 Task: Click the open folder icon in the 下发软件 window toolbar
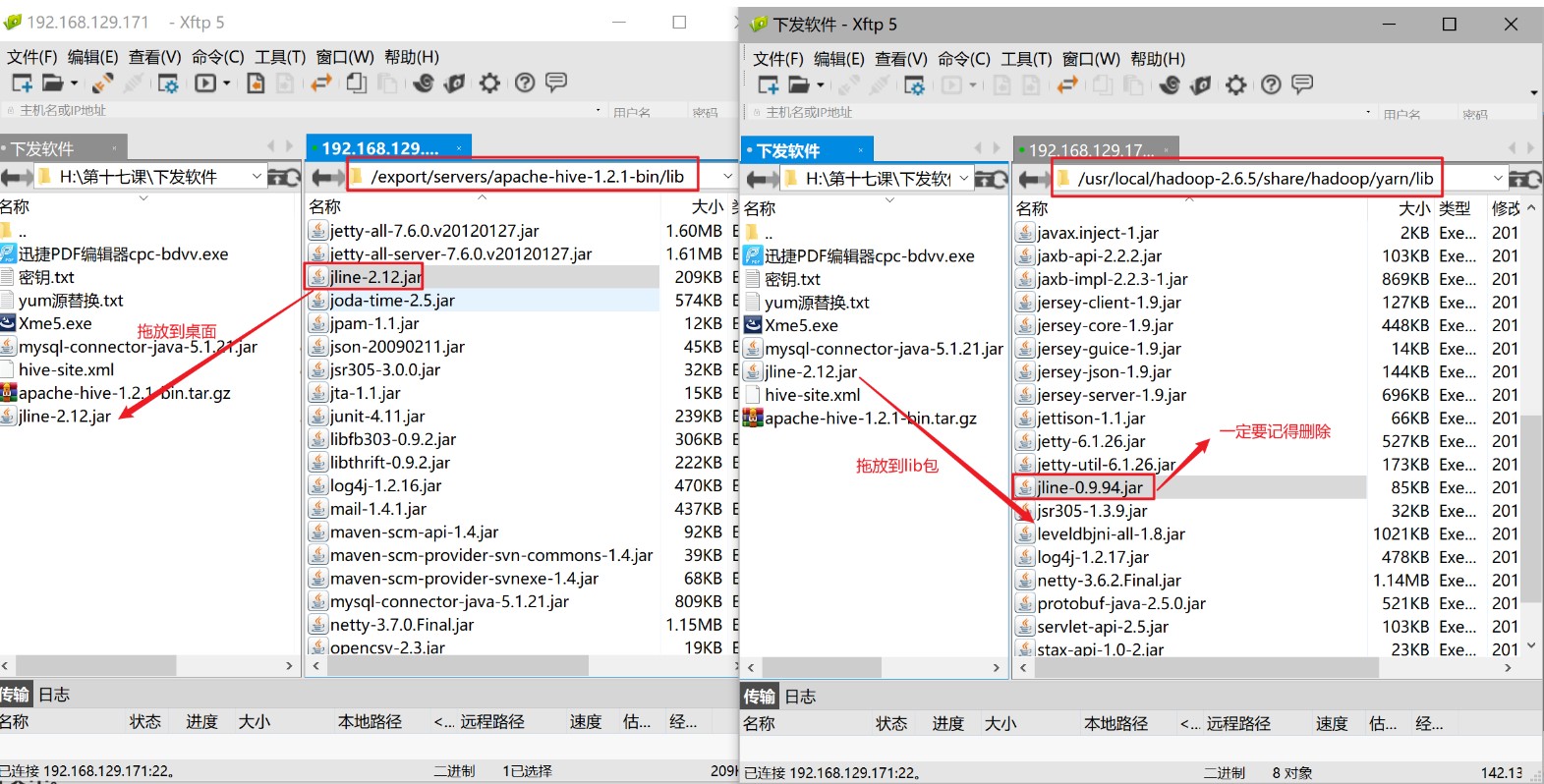(x=799, y=85)
